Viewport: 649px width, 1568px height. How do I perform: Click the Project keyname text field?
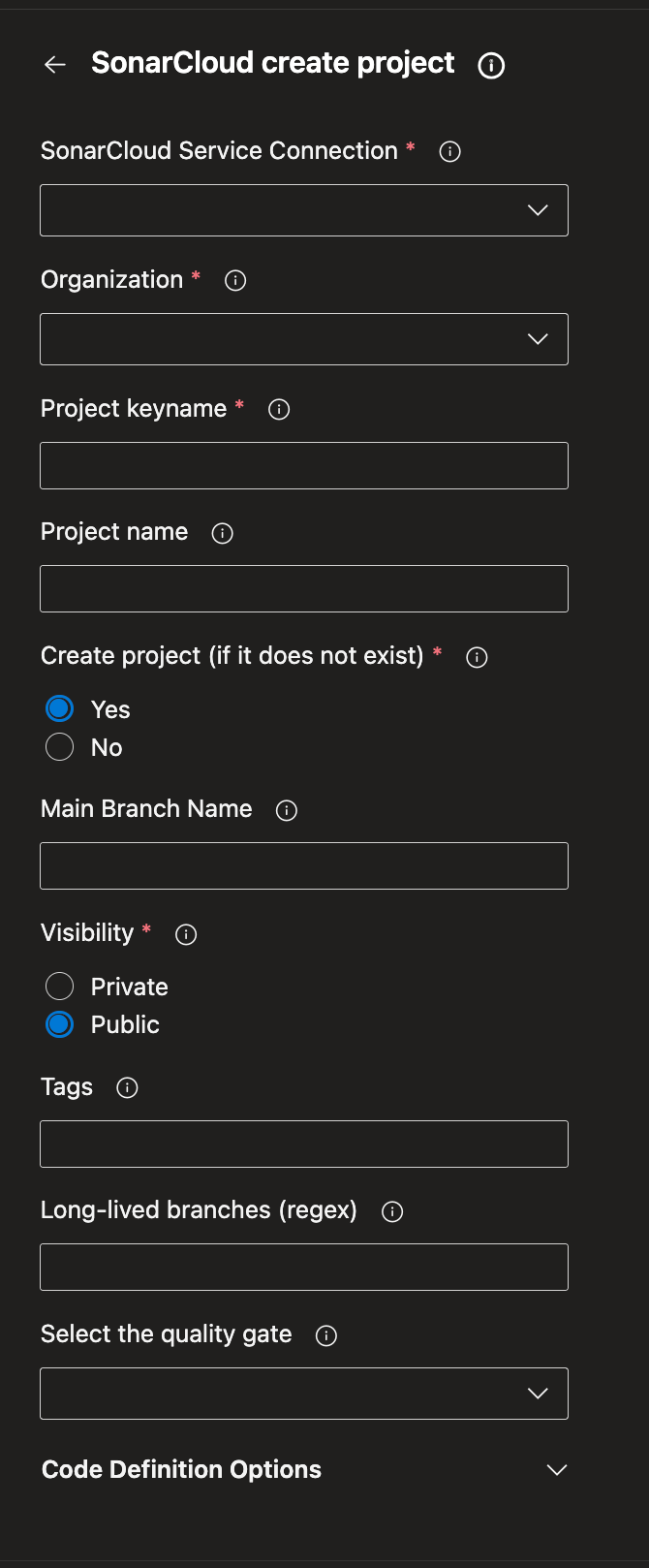click(x=303, y=466)
